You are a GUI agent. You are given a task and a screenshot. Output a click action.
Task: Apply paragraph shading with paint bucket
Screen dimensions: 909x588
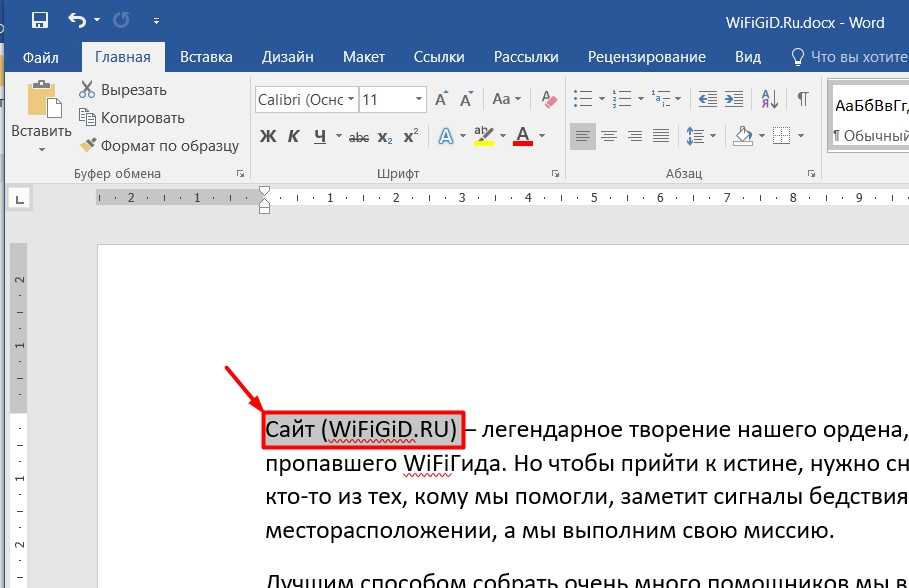[743, 136]
